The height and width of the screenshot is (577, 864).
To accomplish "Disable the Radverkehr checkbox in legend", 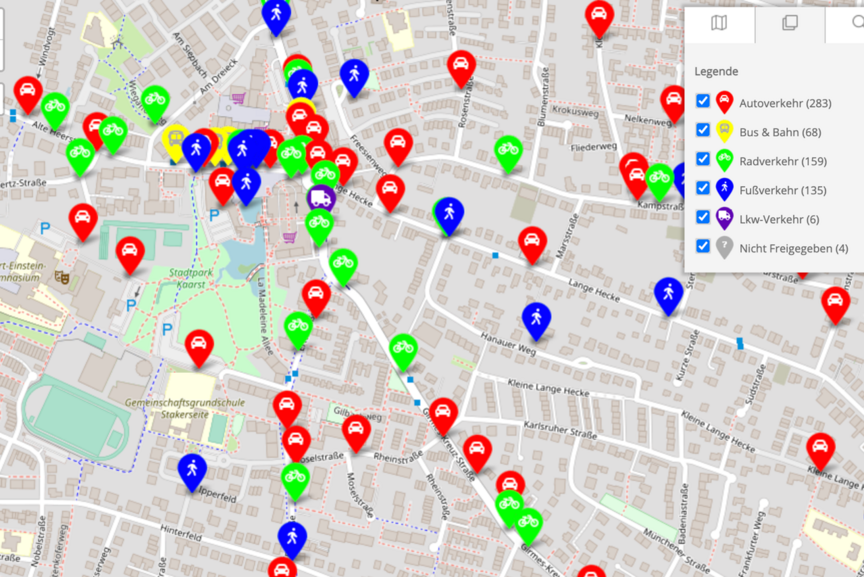I will pos(703,159).
